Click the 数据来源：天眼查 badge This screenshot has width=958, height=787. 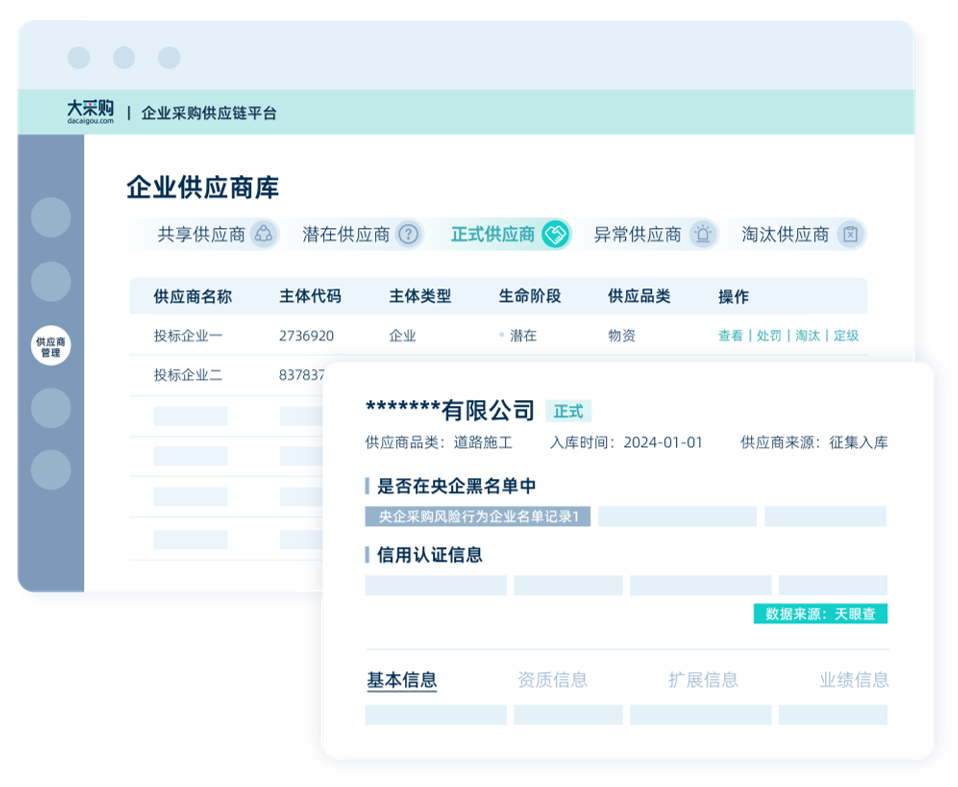(x=820, y=614)
